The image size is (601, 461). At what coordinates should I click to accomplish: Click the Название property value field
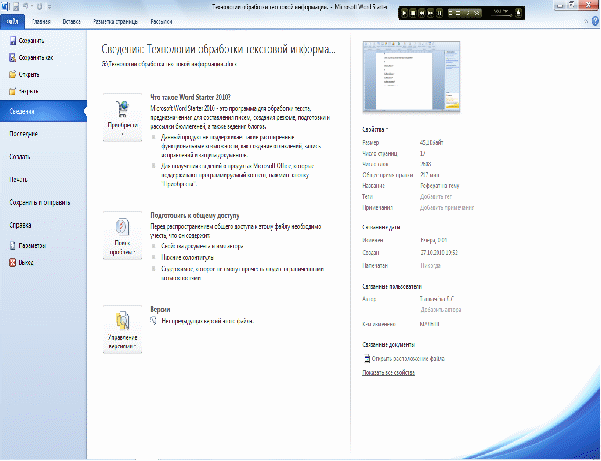(440, 185)
